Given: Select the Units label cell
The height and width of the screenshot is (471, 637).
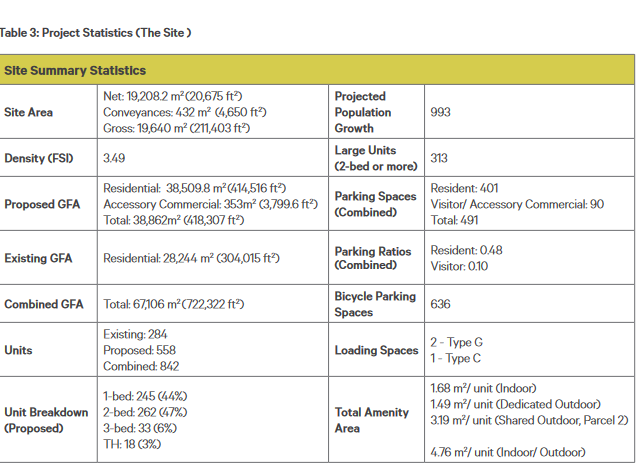Looking at the screenshot, I should [18, 350].
